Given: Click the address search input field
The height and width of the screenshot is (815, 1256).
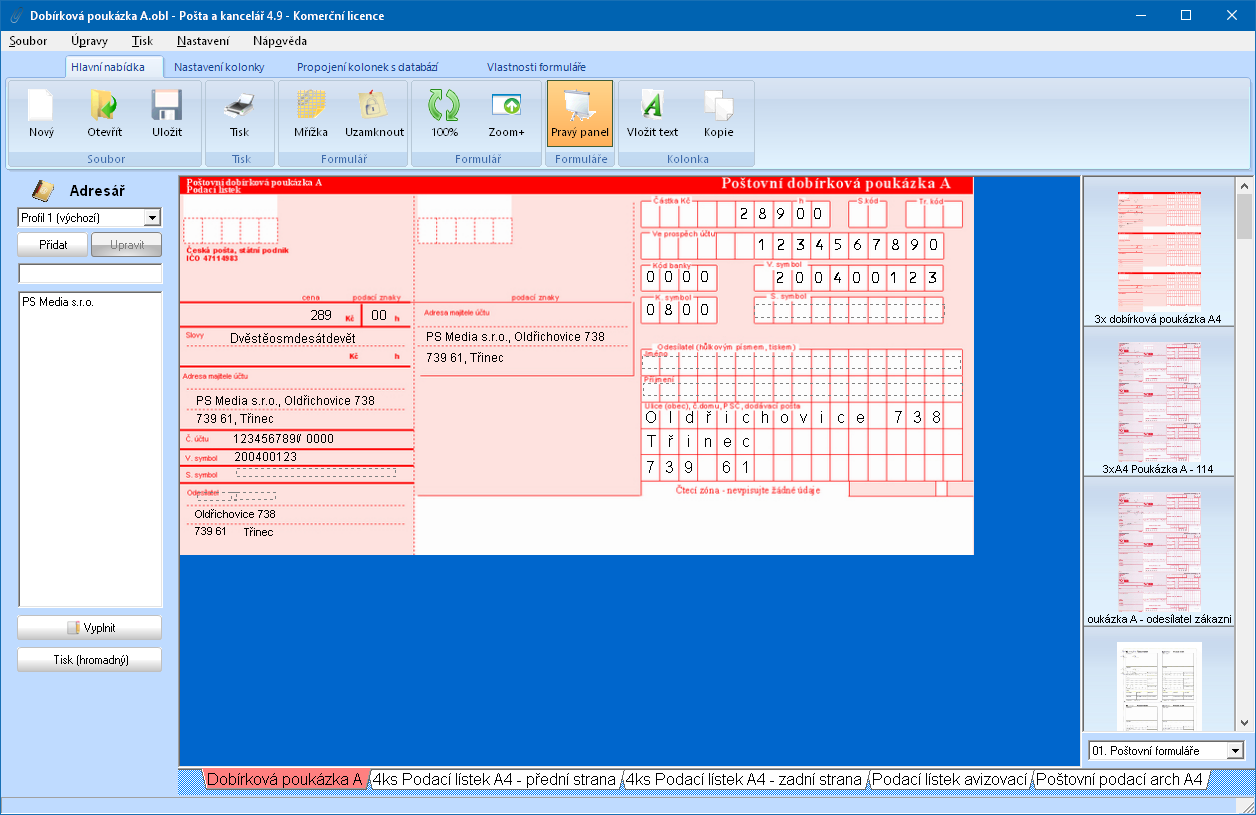Looking at the screenshot, I should click(x=90, y=273).
